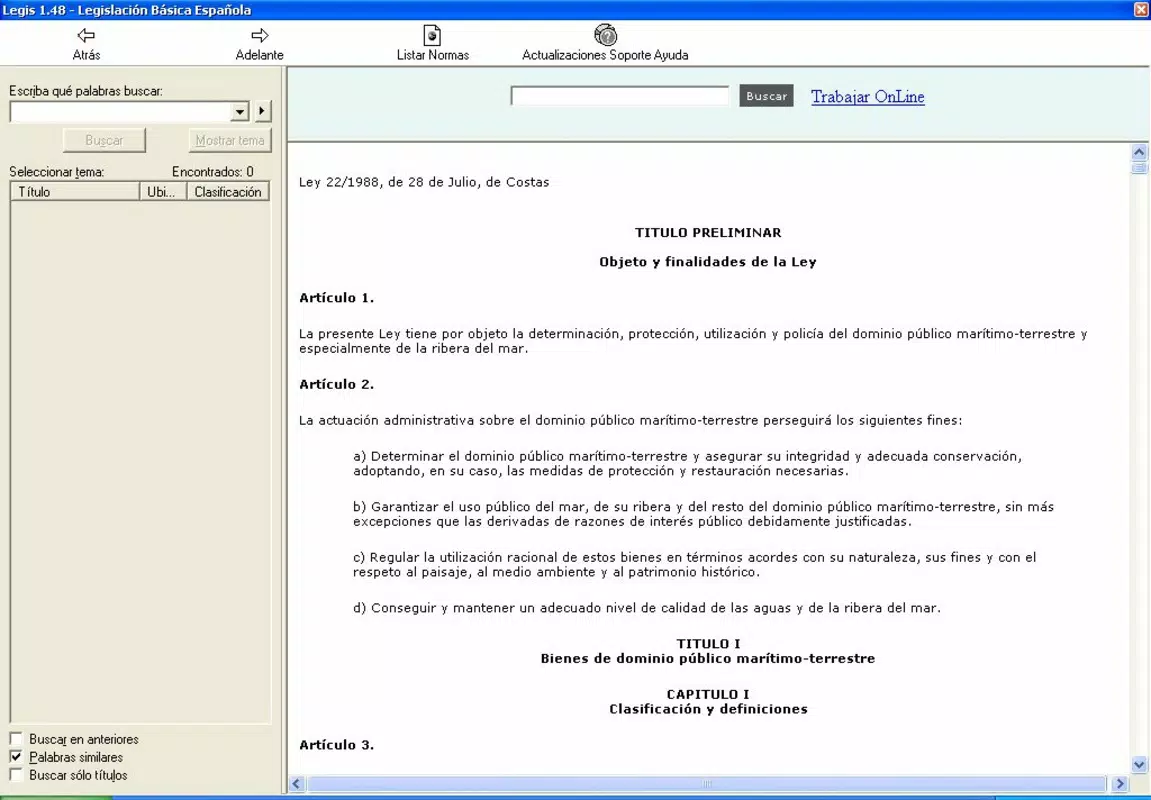Click the left panel Buscar button
Screen dimensions: 1151x800
pos(104,140)
